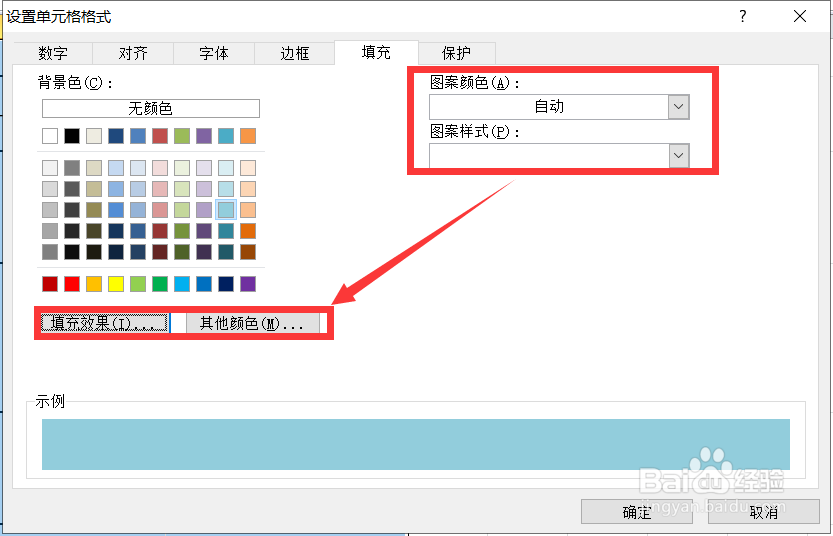Click the empty 图案样式 combo box
Viewport: 833px width, 536px height.
(x=559, y=156)
